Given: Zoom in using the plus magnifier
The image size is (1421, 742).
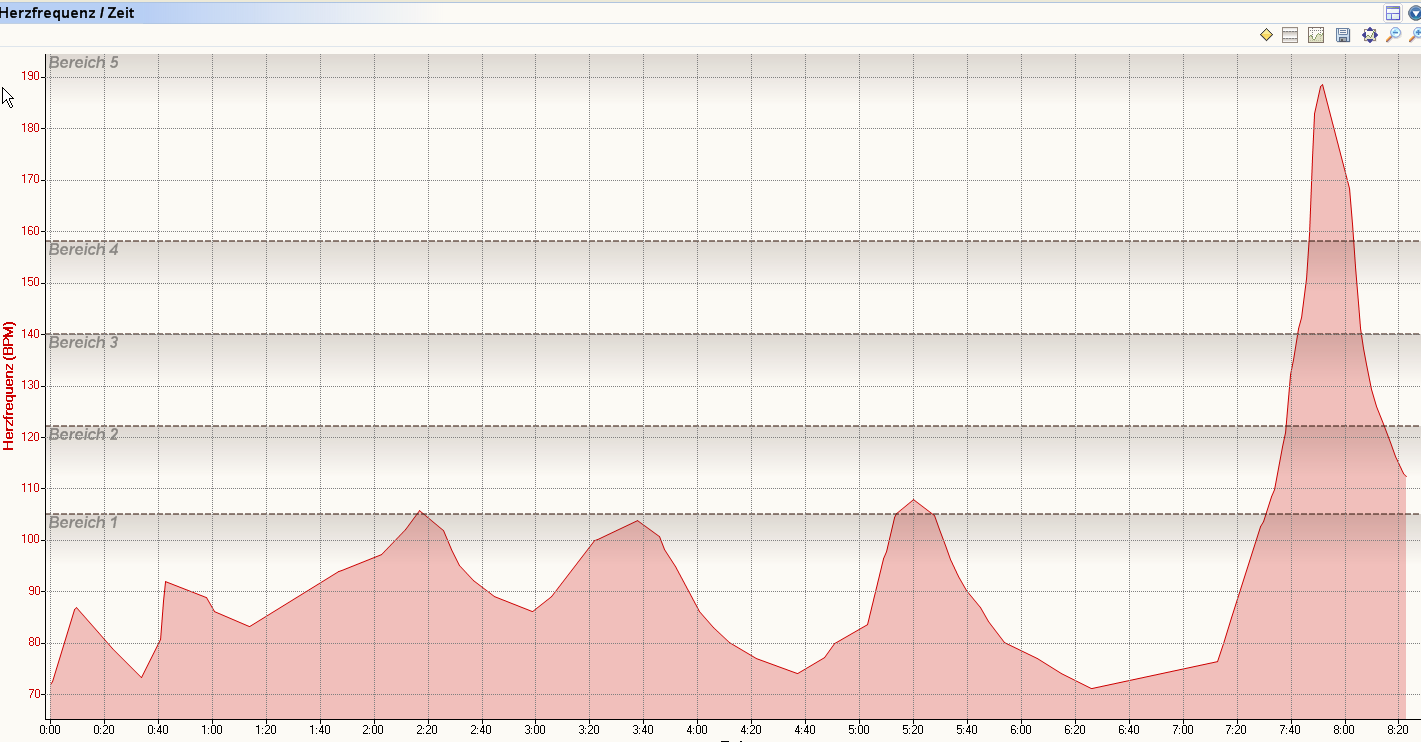Looking at the screenshot, I should [x=1415, y=35].
